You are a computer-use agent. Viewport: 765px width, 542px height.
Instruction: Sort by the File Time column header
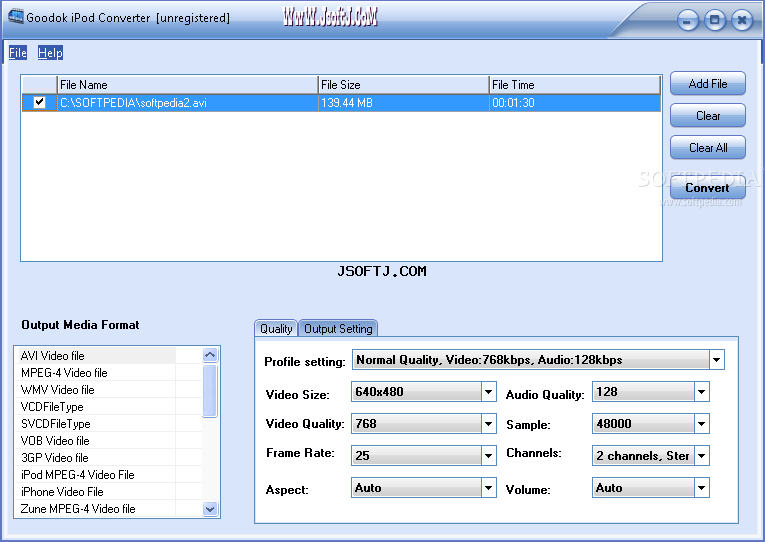[575, 85]
